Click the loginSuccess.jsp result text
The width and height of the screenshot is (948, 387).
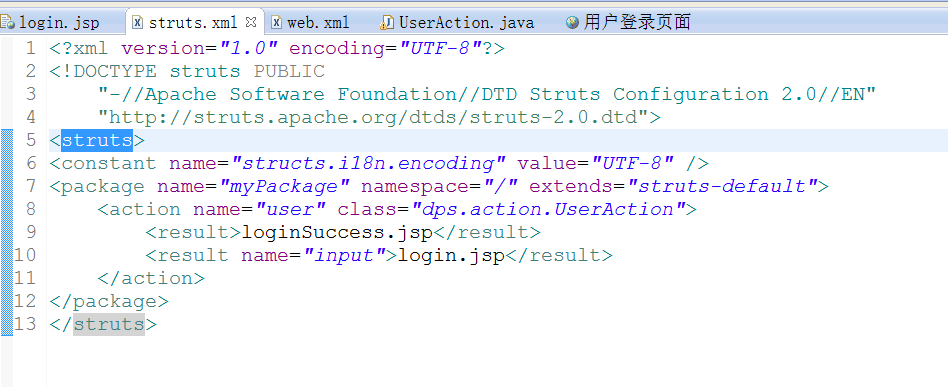(x=337, y=232)
